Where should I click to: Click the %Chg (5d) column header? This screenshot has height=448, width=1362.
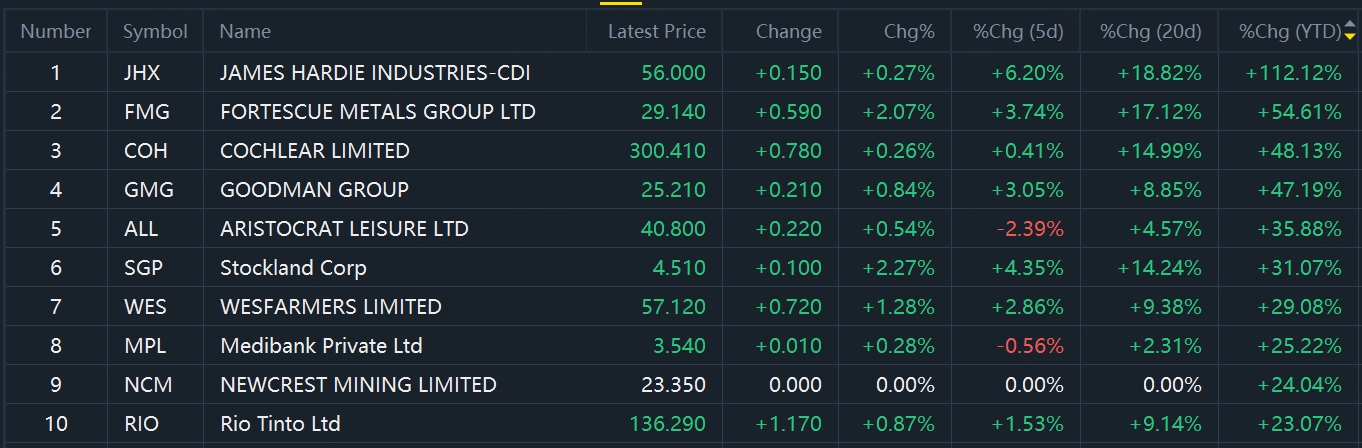coord(1018,32)
